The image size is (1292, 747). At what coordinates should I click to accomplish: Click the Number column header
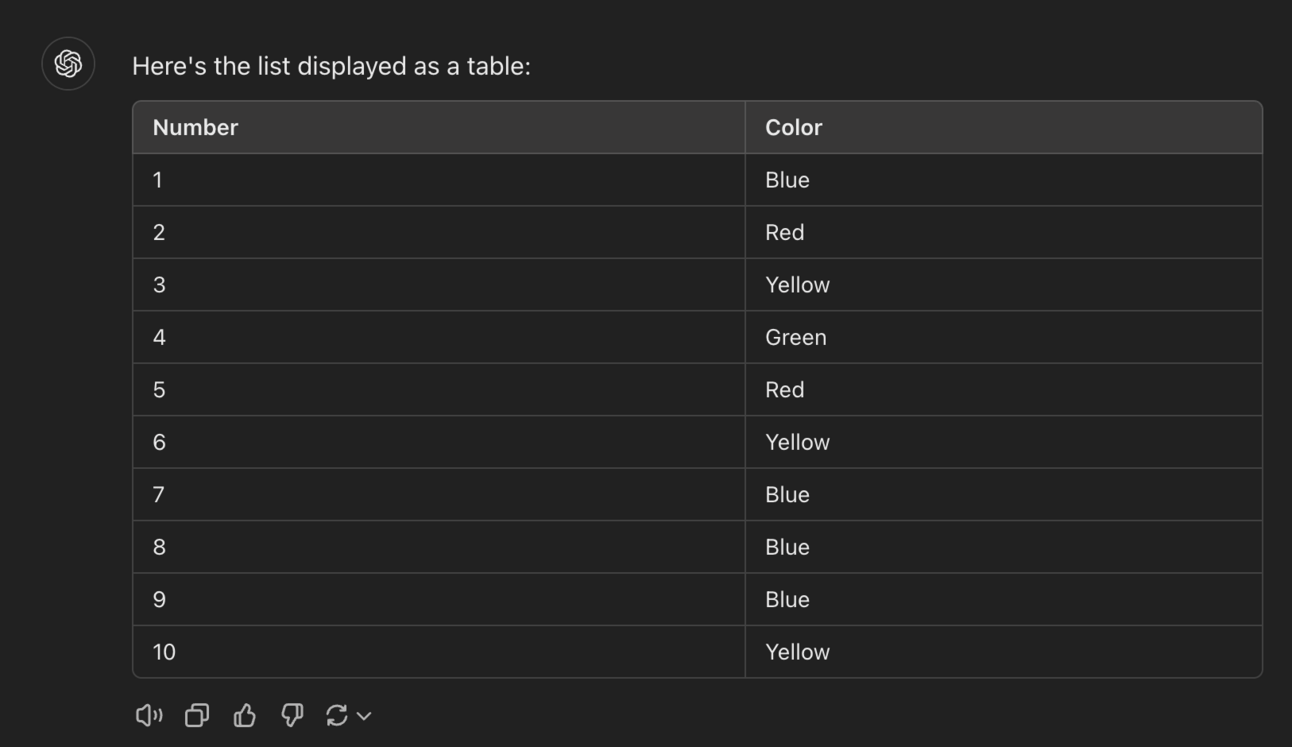[x=196, y=128]
